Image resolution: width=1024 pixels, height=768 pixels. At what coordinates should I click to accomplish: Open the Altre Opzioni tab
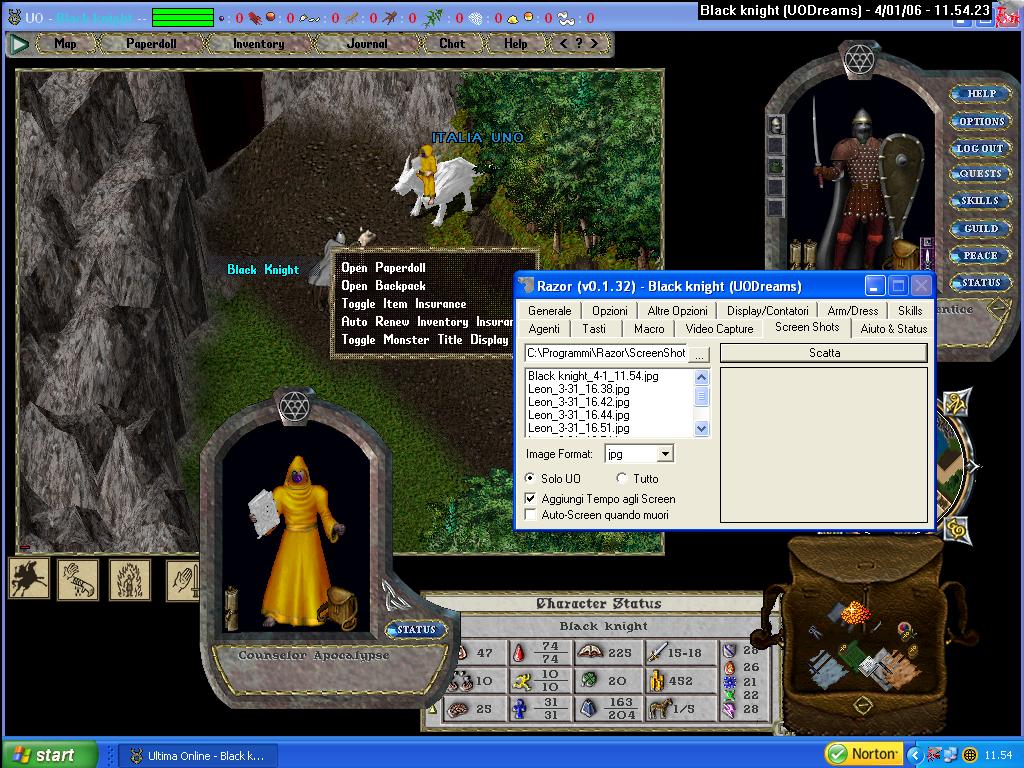[677, 311]
